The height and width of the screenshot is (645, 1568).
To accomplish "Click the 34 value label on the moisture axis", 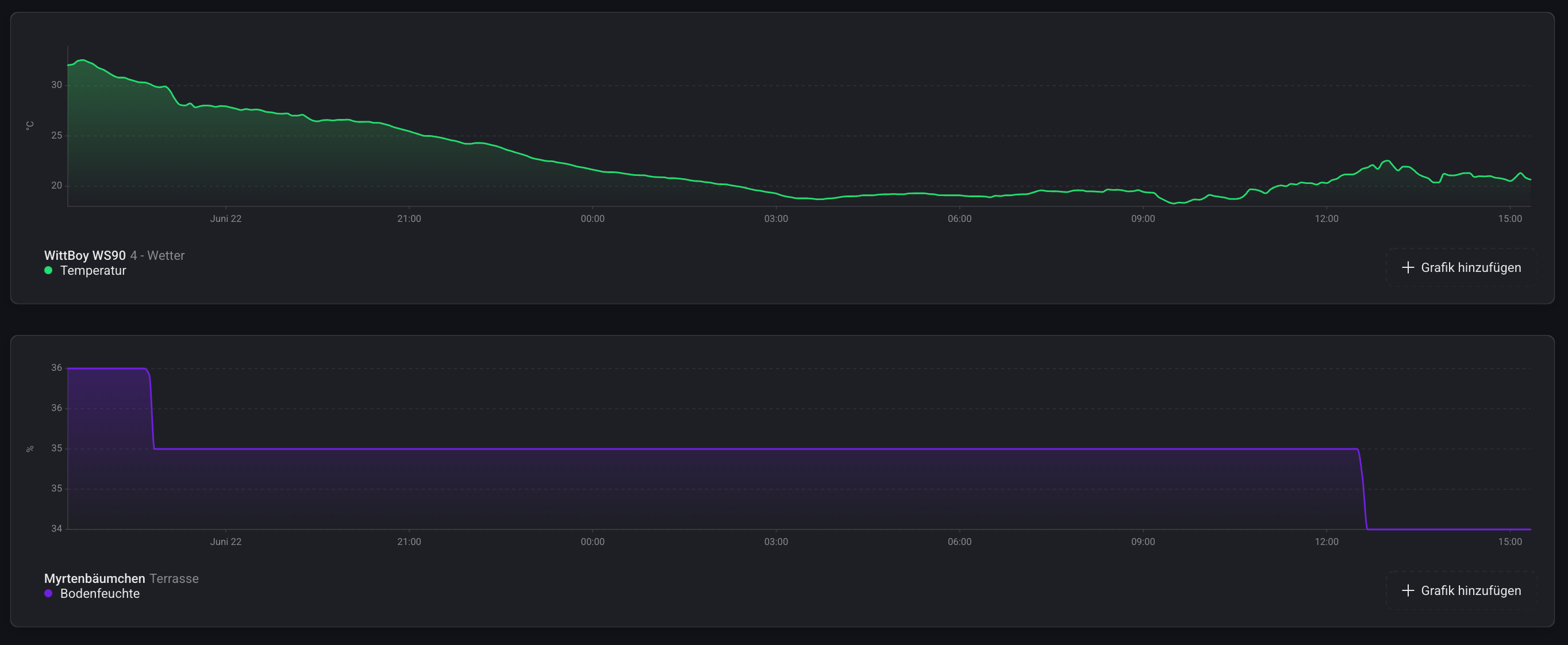I will (x=56, y=528).
